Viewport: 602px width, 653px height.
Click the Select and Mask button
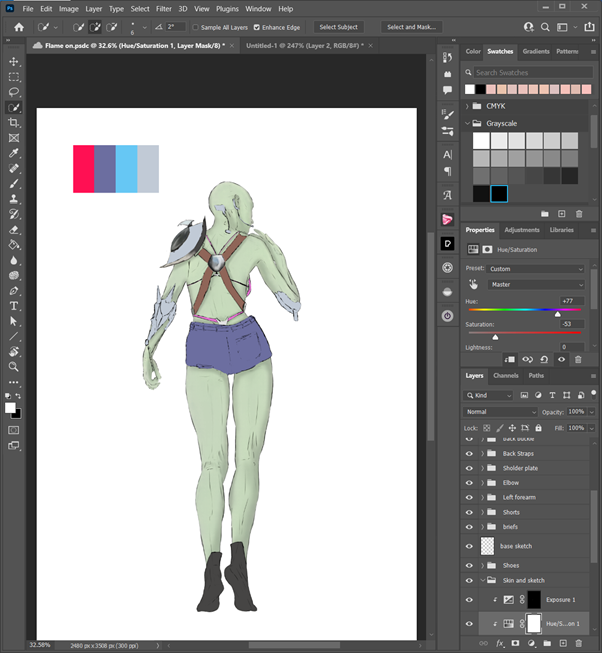411,27
